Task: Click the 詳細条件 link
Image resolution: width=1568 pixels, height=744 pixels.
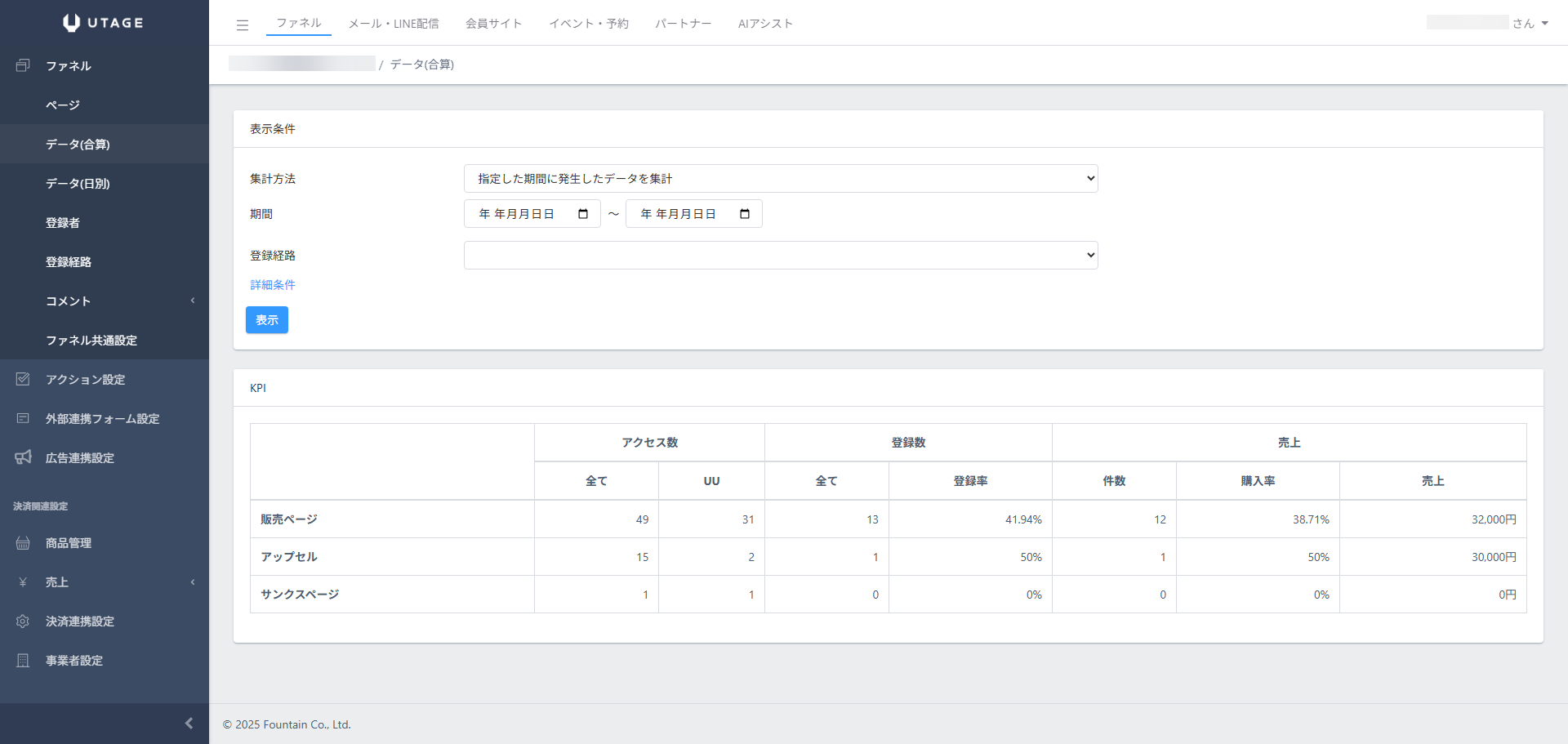Action: [x=273, y=285]
